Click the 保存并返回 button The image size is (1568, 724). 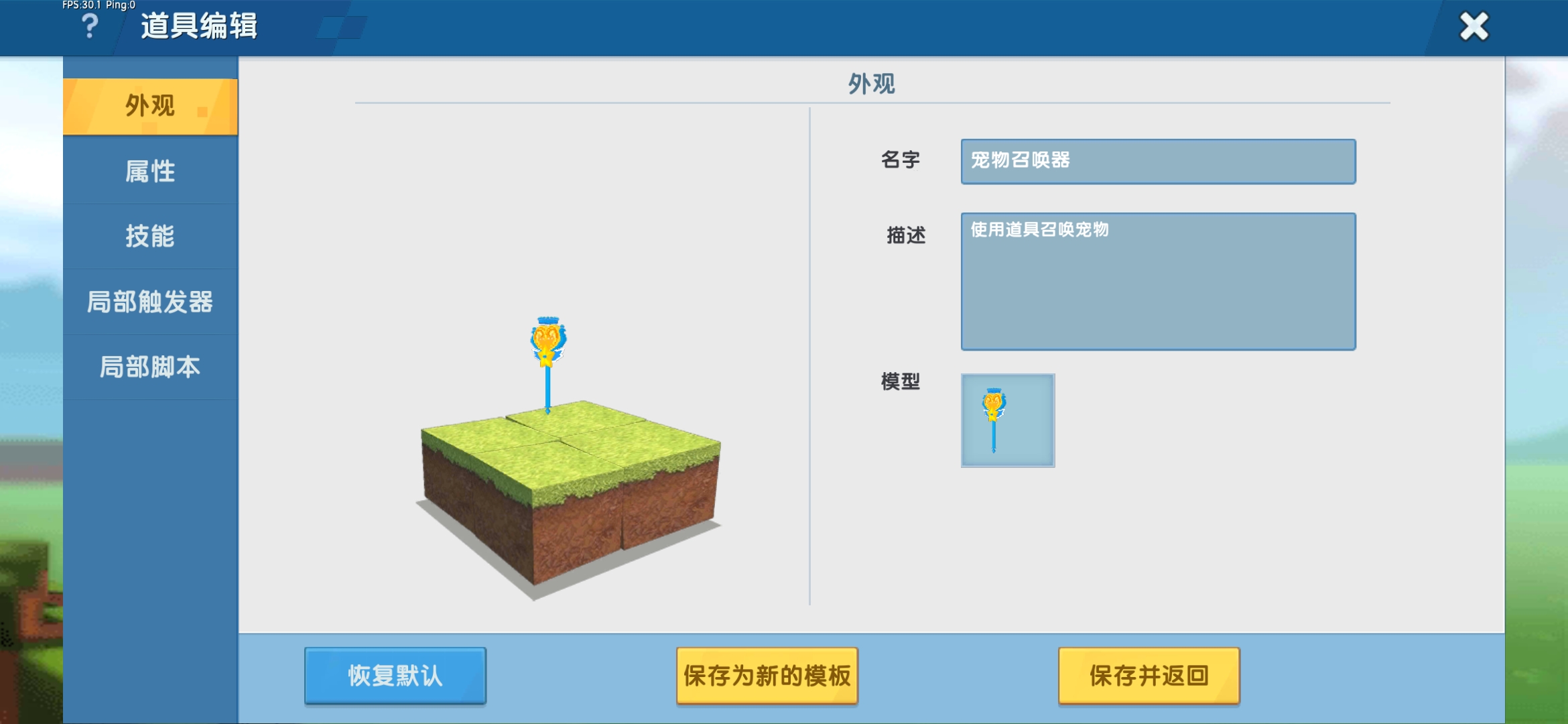click(1149, 675)
